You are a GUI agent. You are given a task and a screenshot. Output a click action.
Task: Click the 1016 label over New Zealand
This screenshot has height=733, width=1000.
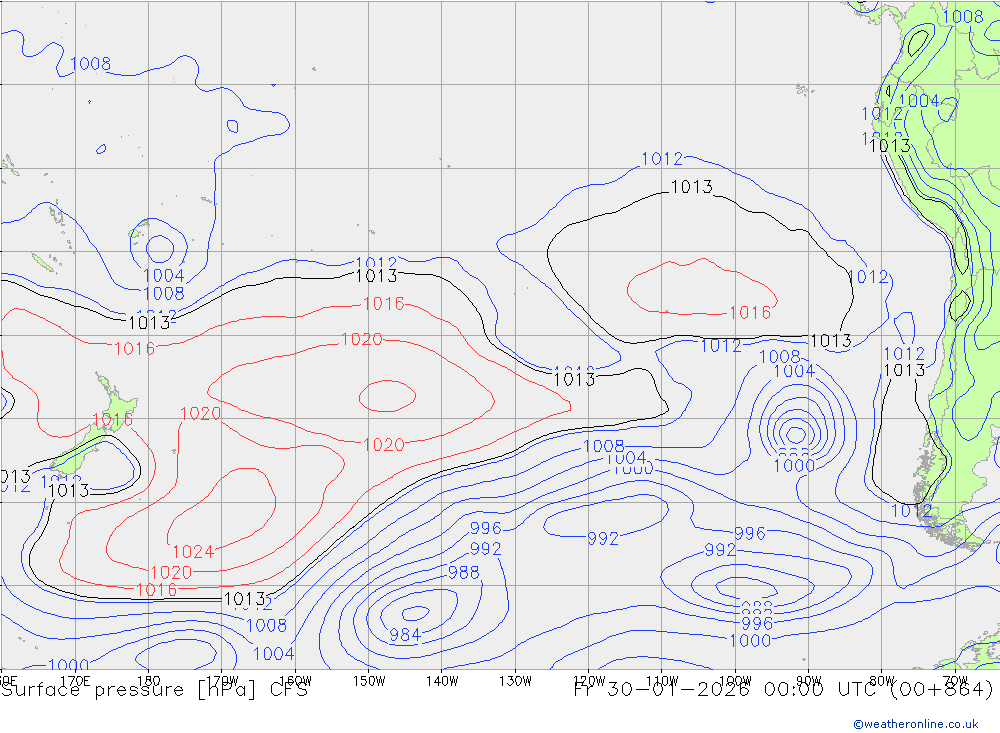113,419
